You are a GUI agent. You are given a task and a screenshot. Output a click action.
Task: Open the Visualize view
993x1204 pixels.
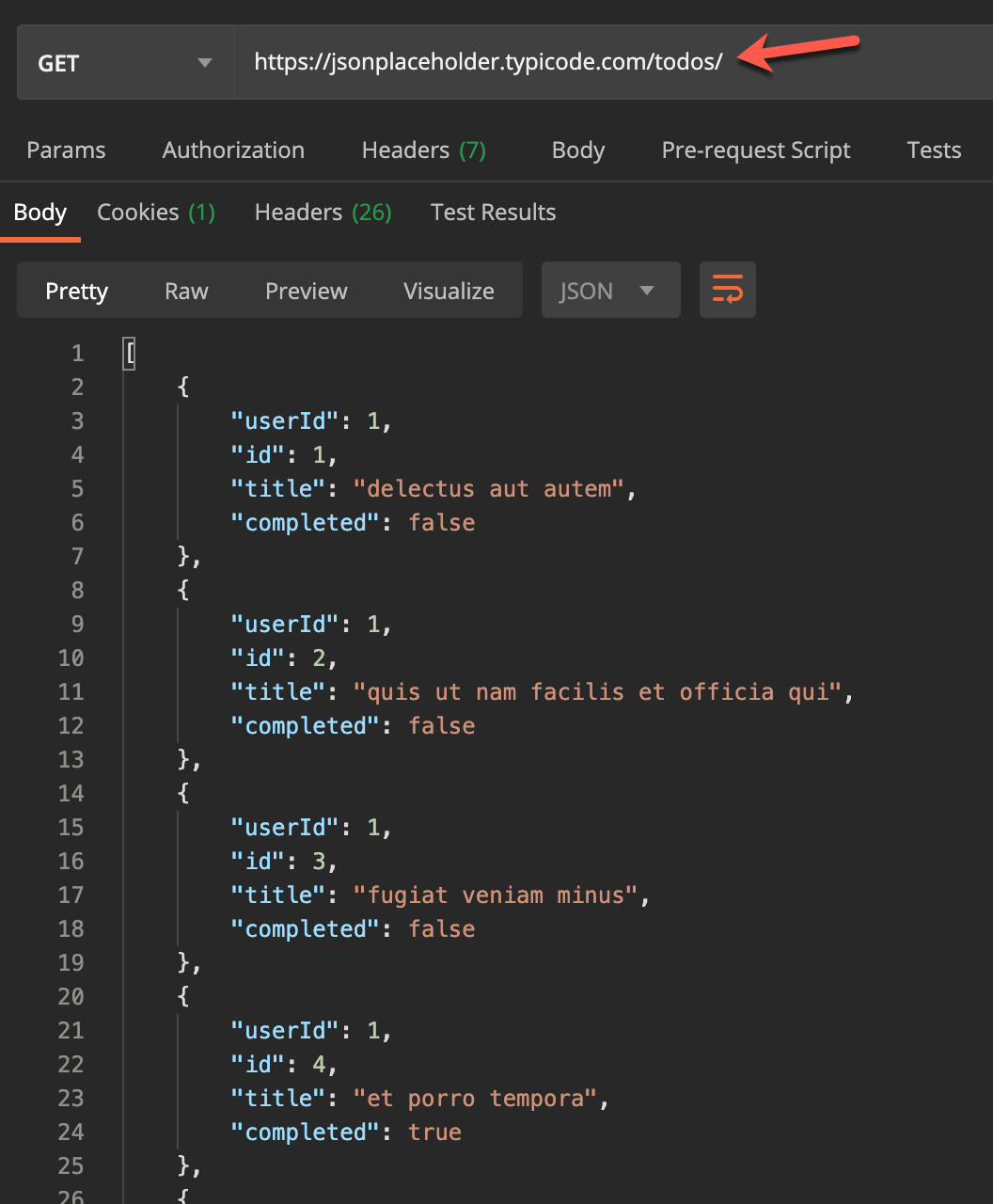click(449, 292)
